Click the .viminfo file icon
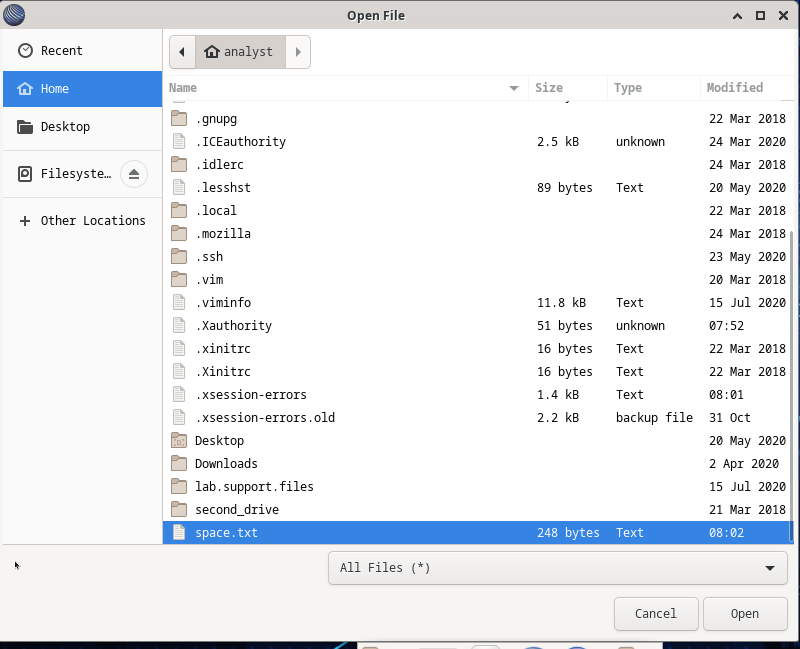 (x=179, y=302)
